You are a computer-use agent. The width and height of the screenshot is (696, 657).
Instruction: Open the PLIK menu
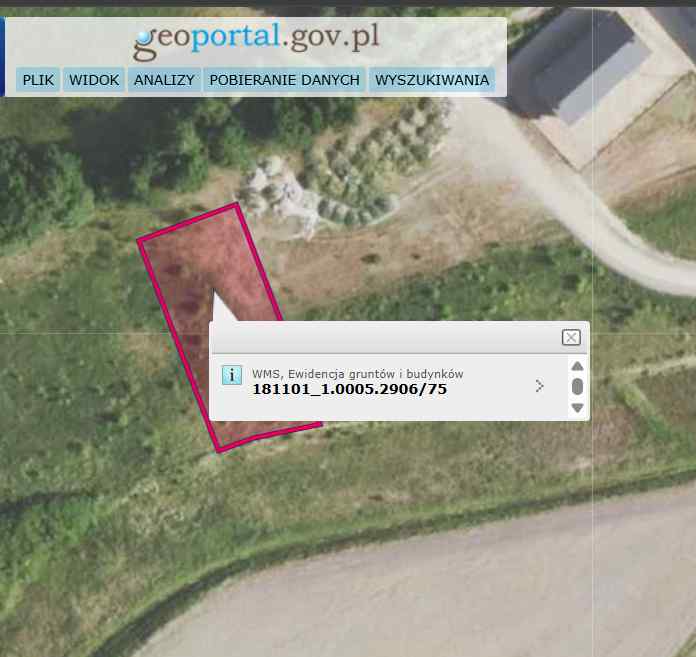(x=38, y=80)
